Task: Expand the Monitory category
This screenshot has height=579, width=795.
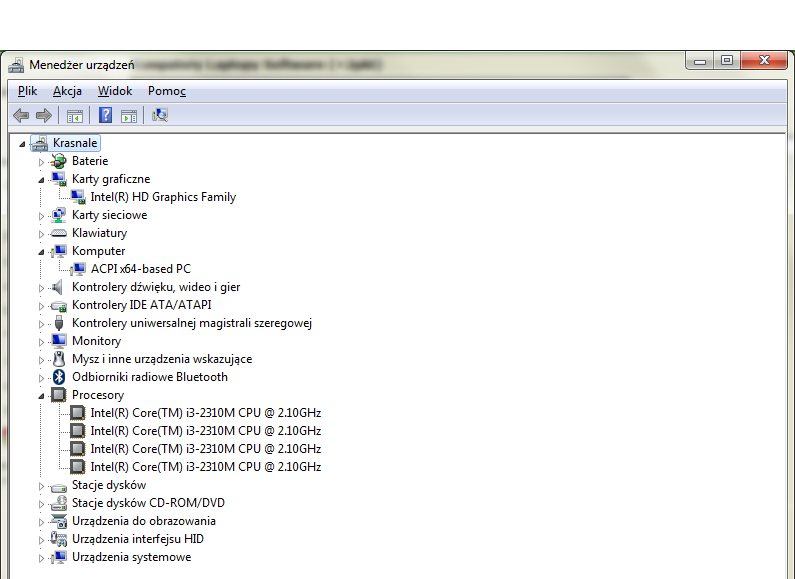Action: 42,342
